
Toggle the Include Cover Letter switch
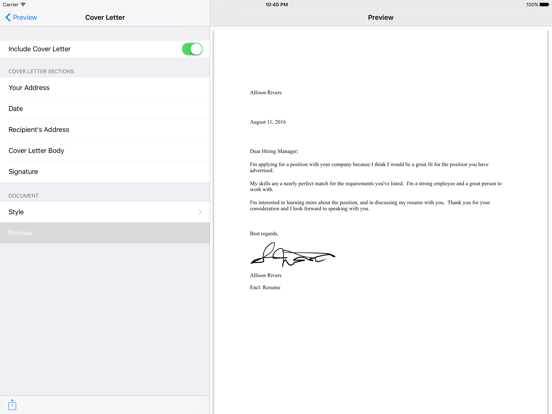tap(192, 49)
